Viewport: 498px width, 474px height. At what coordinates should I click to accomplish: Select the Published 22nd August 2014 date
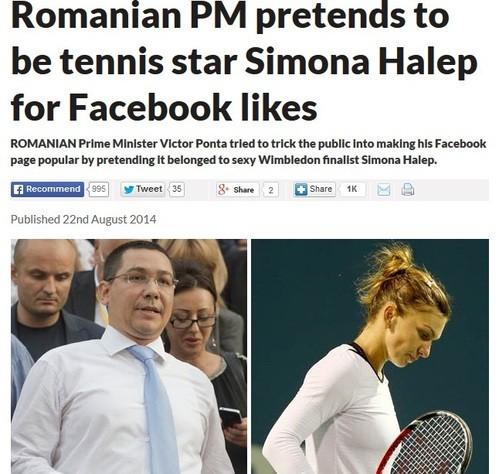[x=83, y=219]
